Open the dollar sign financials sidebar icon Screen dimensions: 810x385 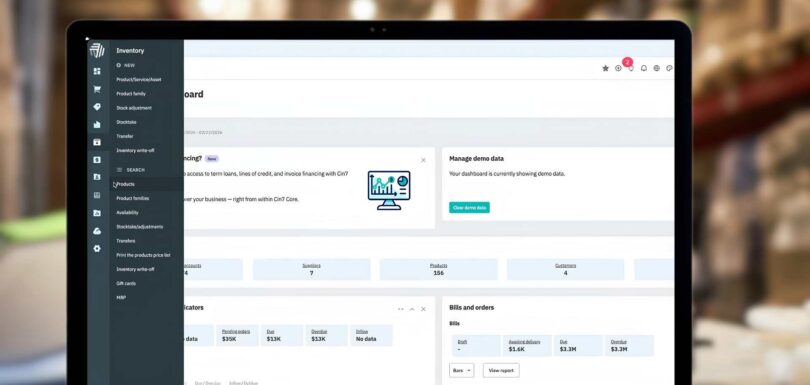97,160
